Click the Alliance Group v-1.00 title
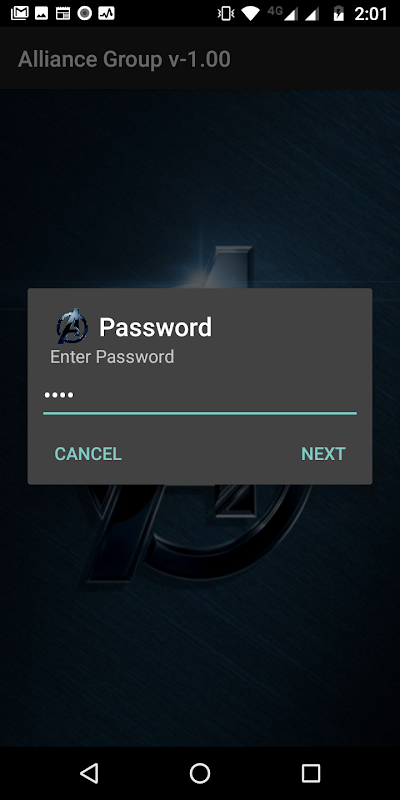 pyautogui.click(x=124, y=59)
